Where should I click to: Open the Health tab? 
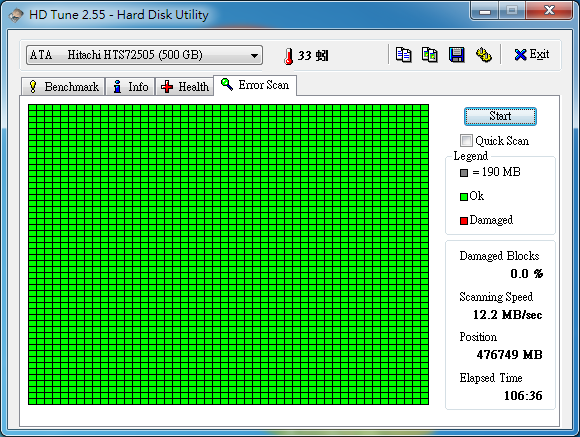pyautogui.click(x=185, y=87)
